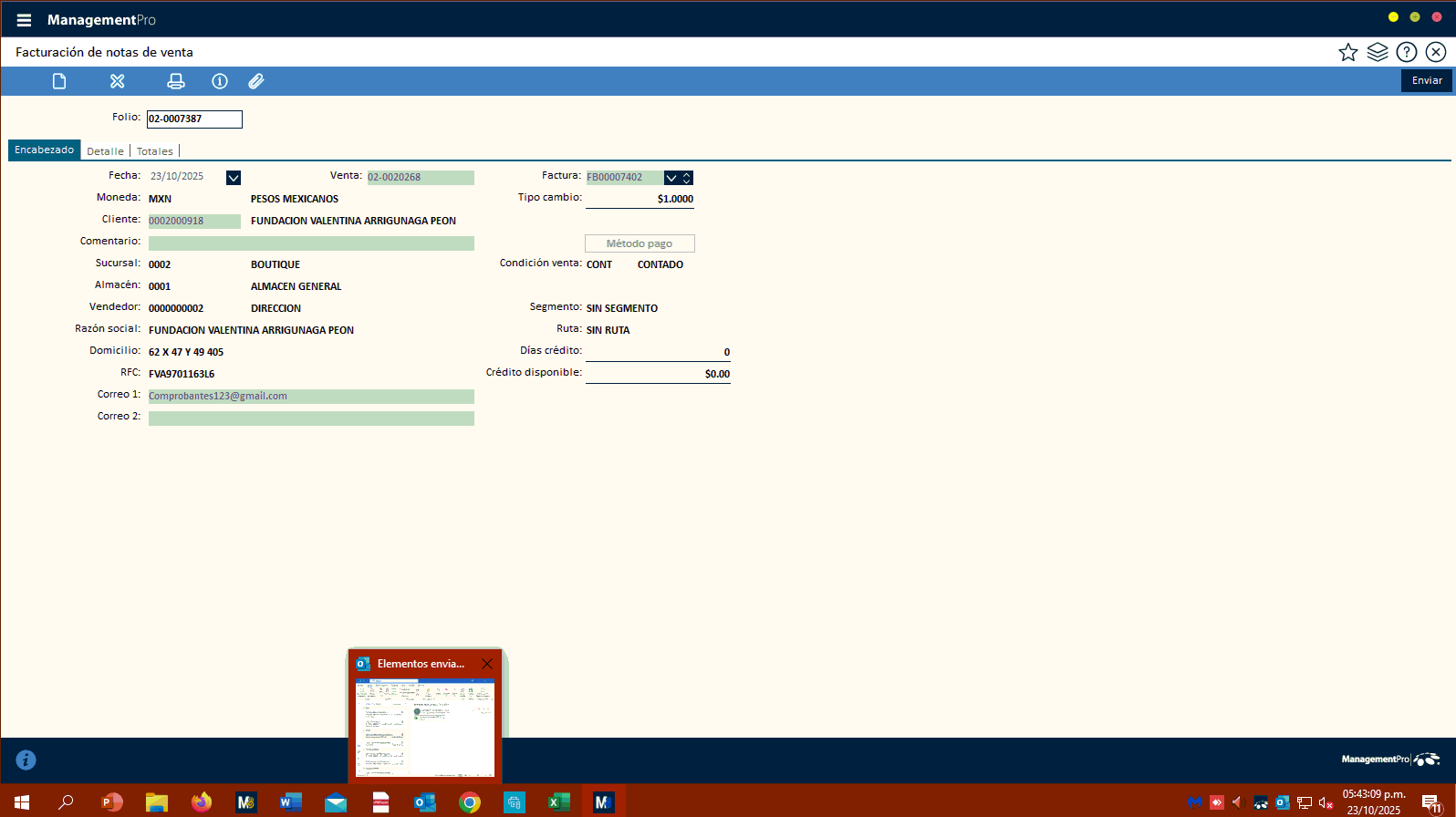Open the hamburger menu in ManagementPro

pyautogui.click(x=24, y=20)
